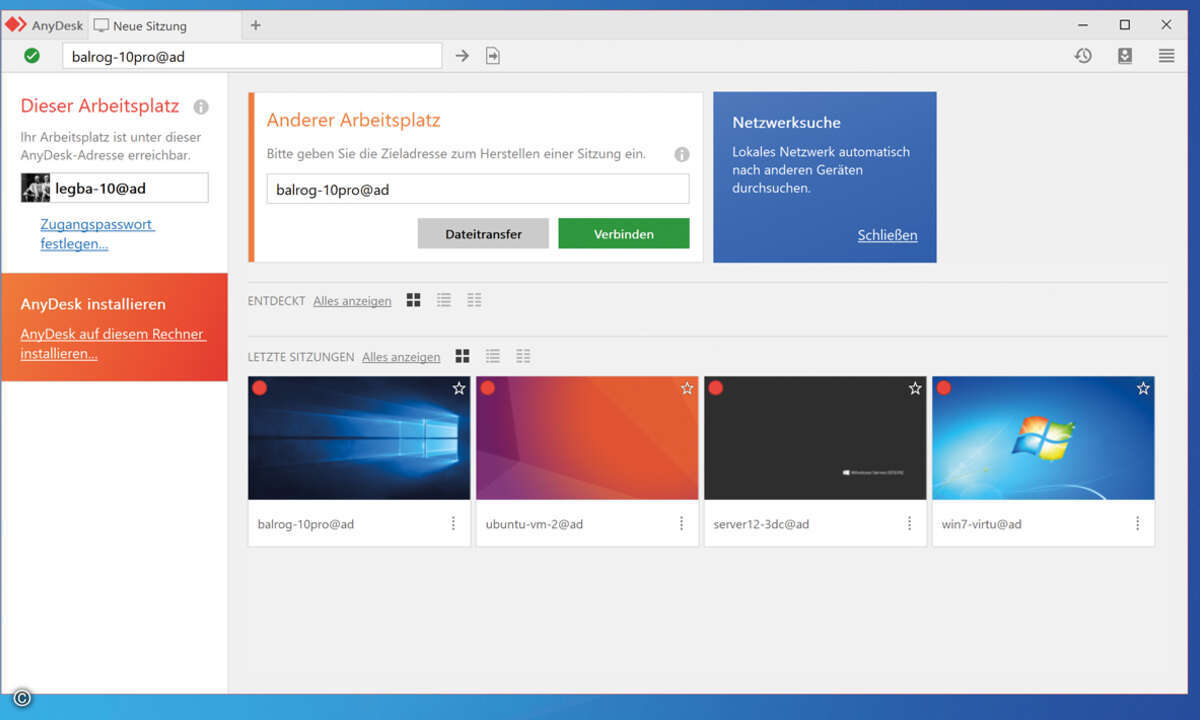Open a new tab with the plus button
Screen dimensions: 1200x720
point(256,25)
